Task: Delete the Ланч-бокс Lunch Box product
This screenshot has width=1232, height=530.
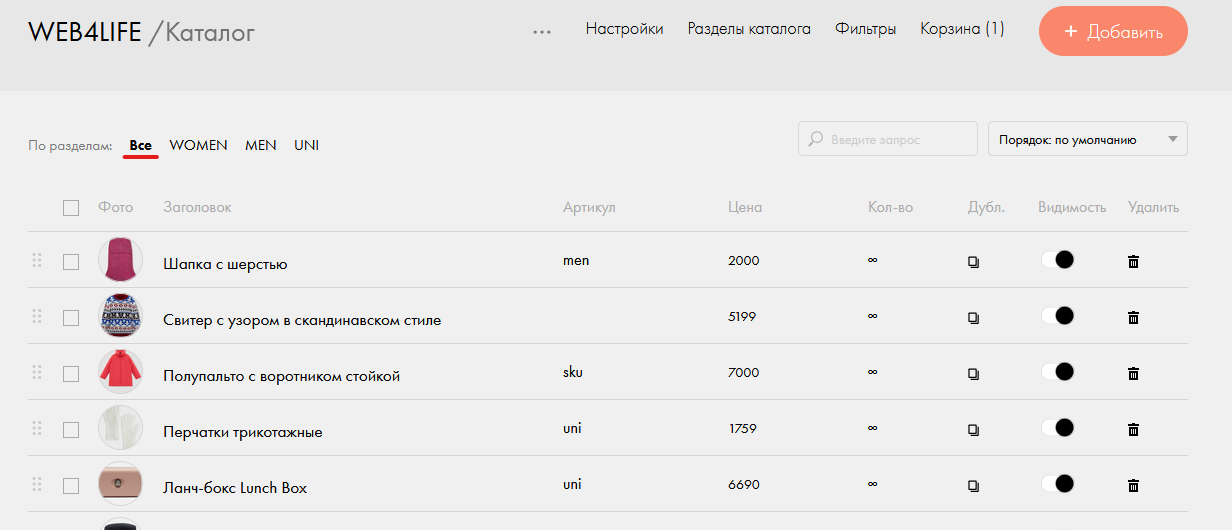Action: pos(1133,486)
